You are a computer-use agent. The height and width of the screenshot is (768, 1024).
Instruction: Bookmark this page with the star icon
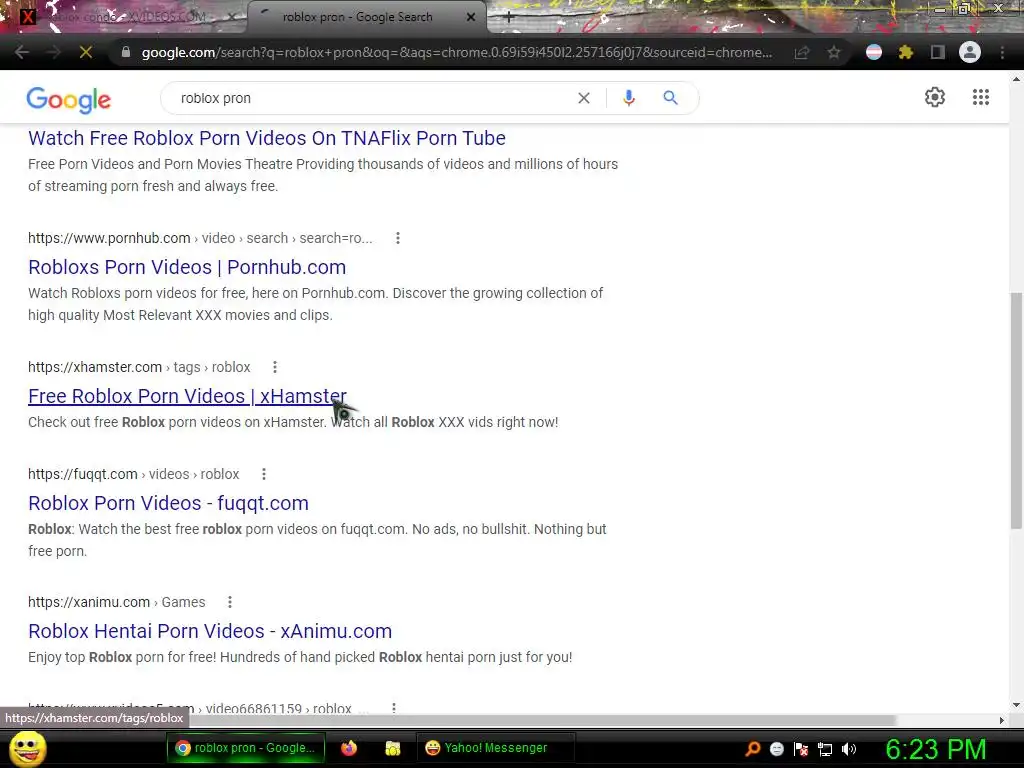pos(834,52)
